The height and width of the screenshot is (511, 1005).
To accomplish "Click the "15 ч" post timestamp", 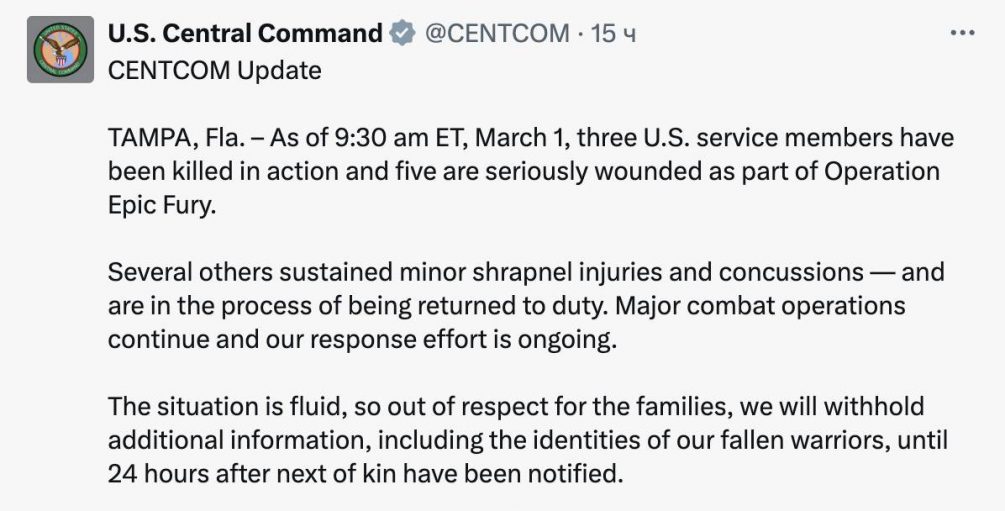I will pos(614,34).
